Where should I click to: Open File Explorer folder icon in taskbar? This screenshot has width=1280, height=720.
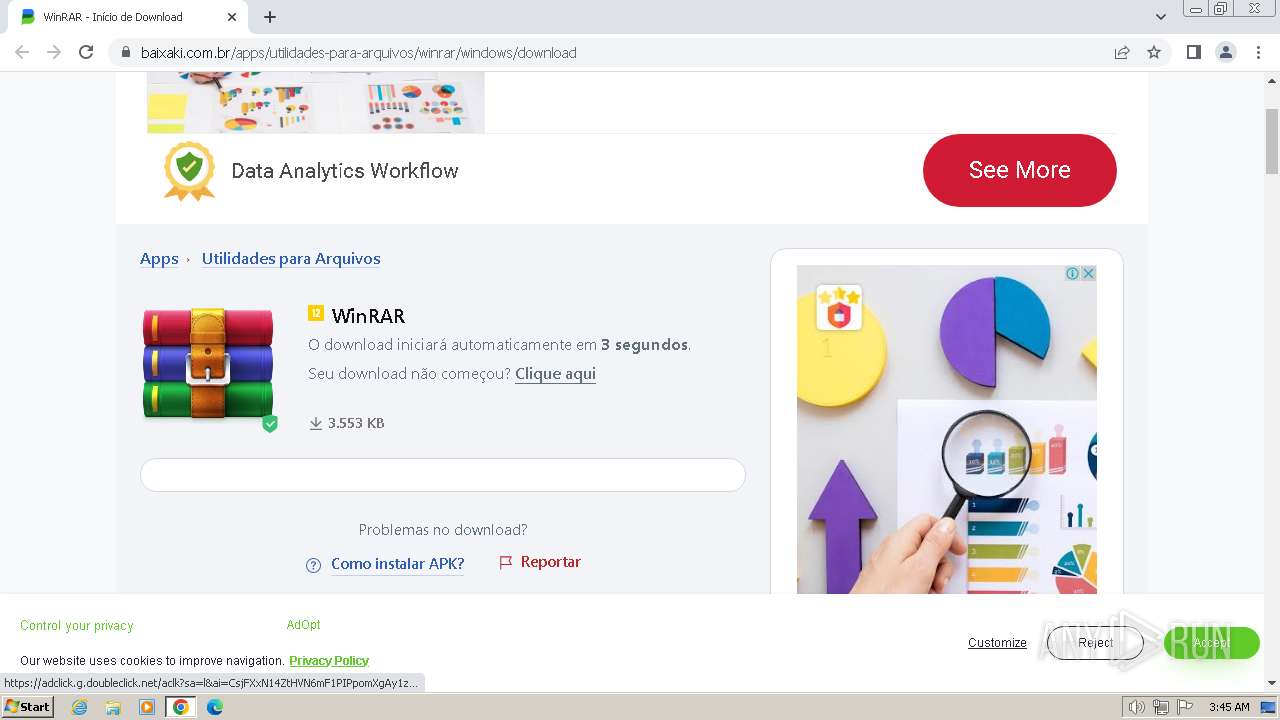pyautogui.click(x=113, y=707)
